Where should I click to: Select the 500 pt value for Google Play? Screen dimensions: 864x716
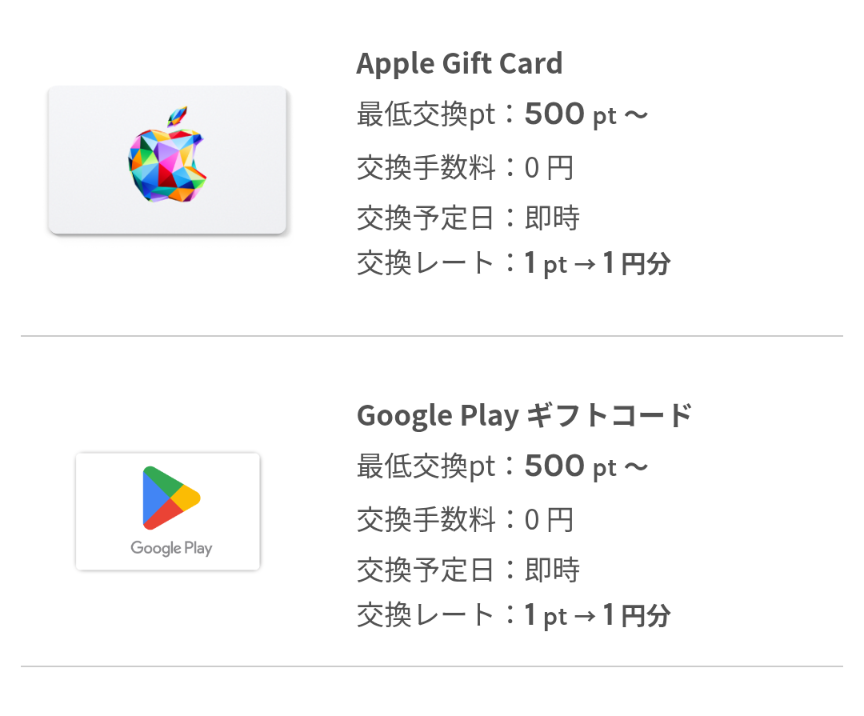point(586,466)
